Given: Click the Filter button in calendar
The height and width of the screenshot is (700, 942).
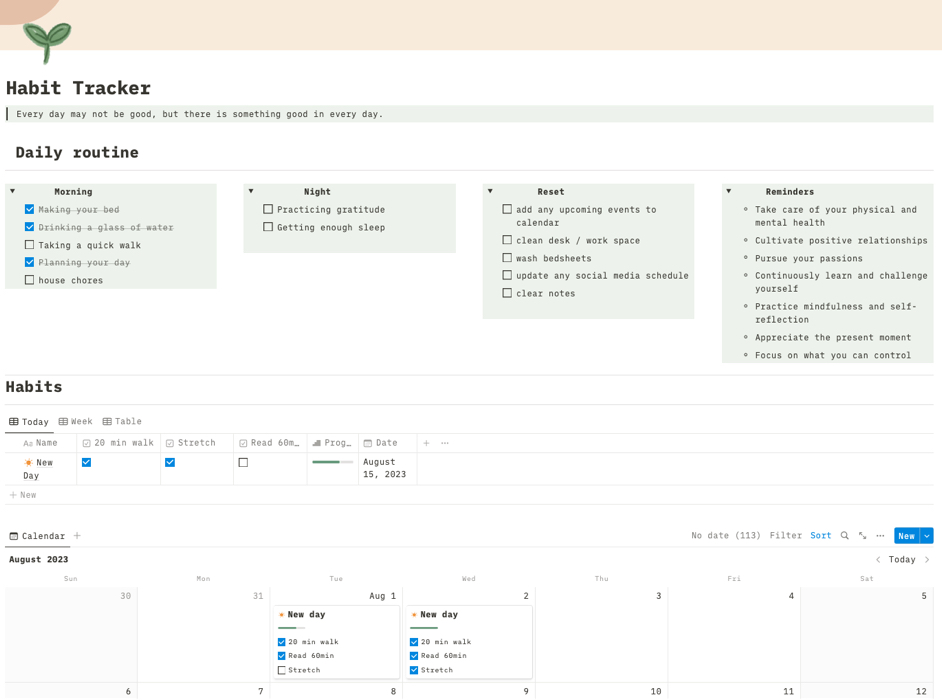Looking at the screenshot, I should coord(785,536).
